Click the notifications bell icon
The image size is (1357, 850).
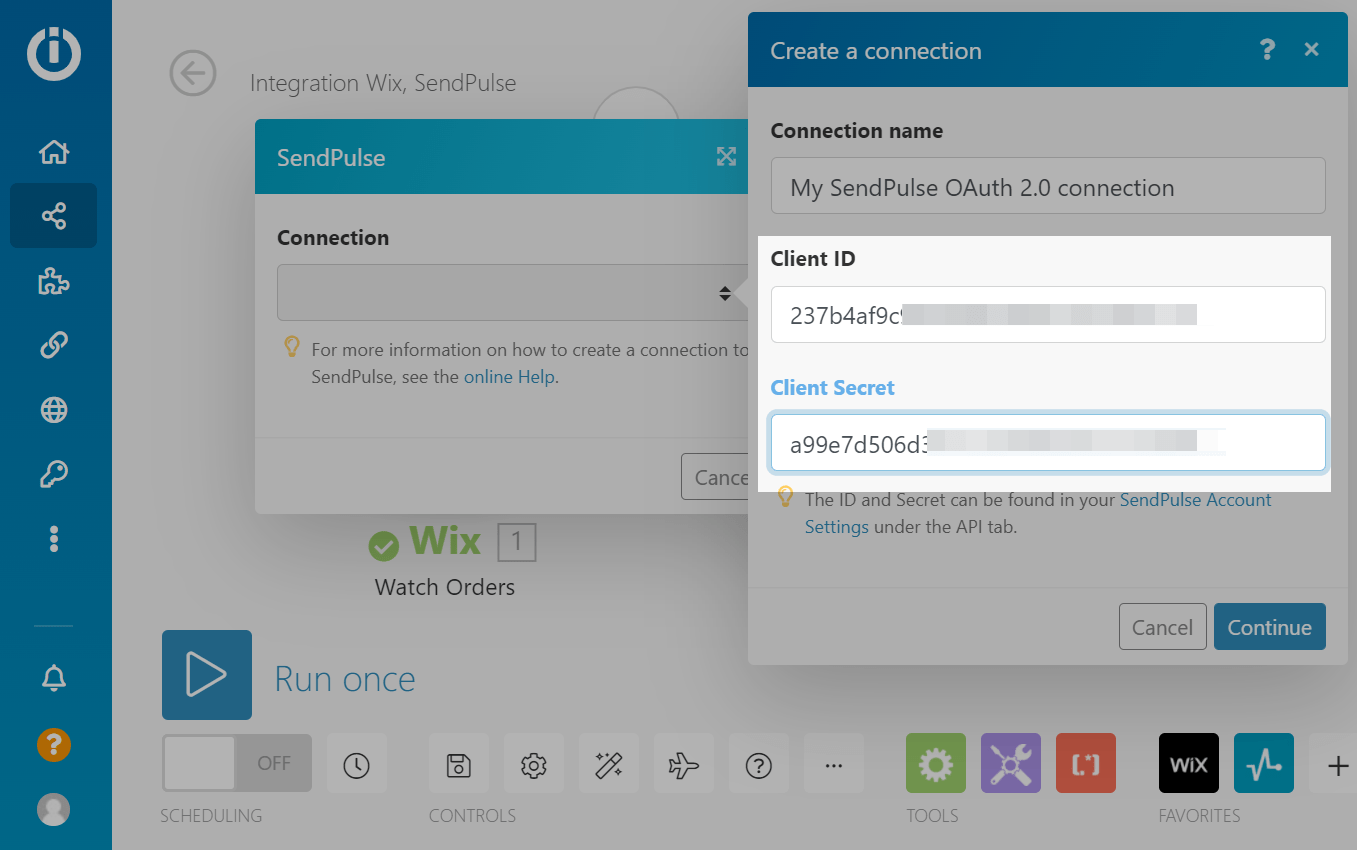54,678
